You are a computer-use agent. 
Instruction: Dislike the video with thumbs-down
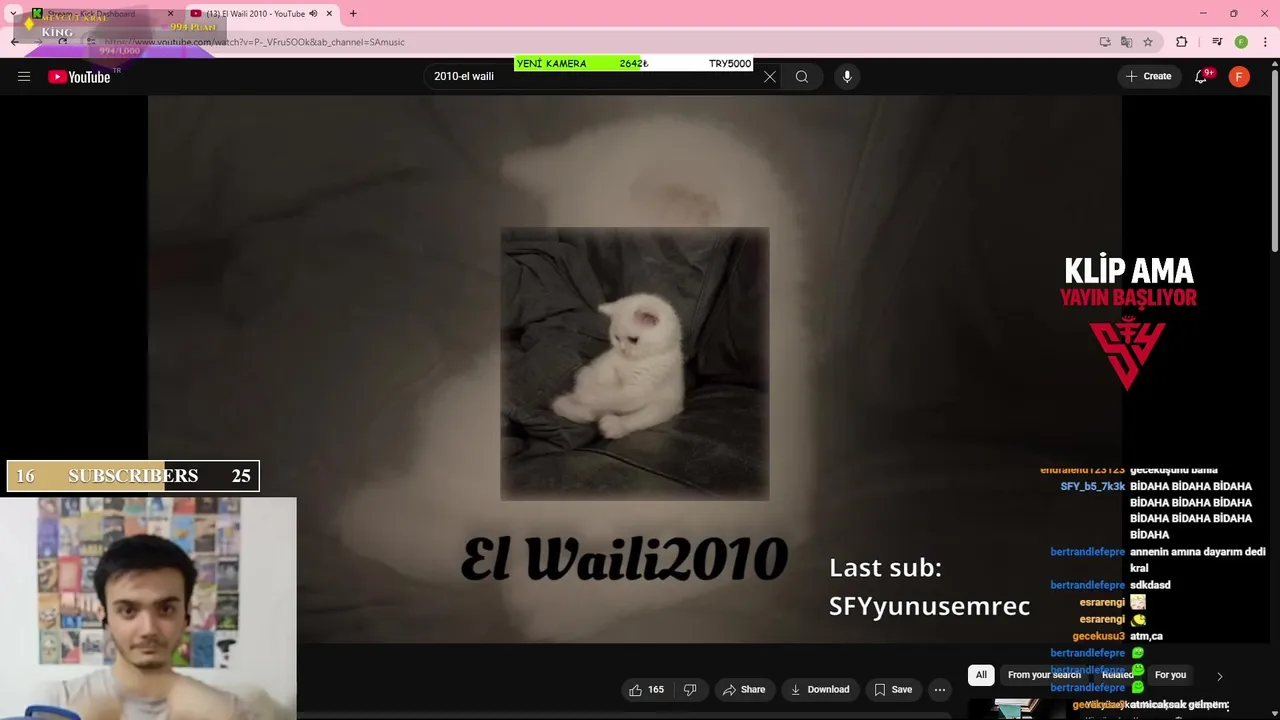click(690, 690)
